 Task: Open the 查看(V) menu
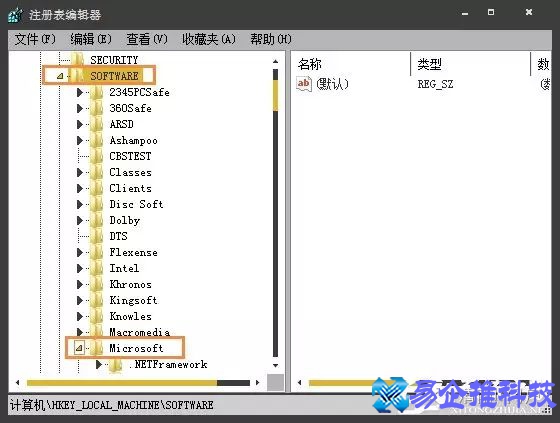point(147,39)
